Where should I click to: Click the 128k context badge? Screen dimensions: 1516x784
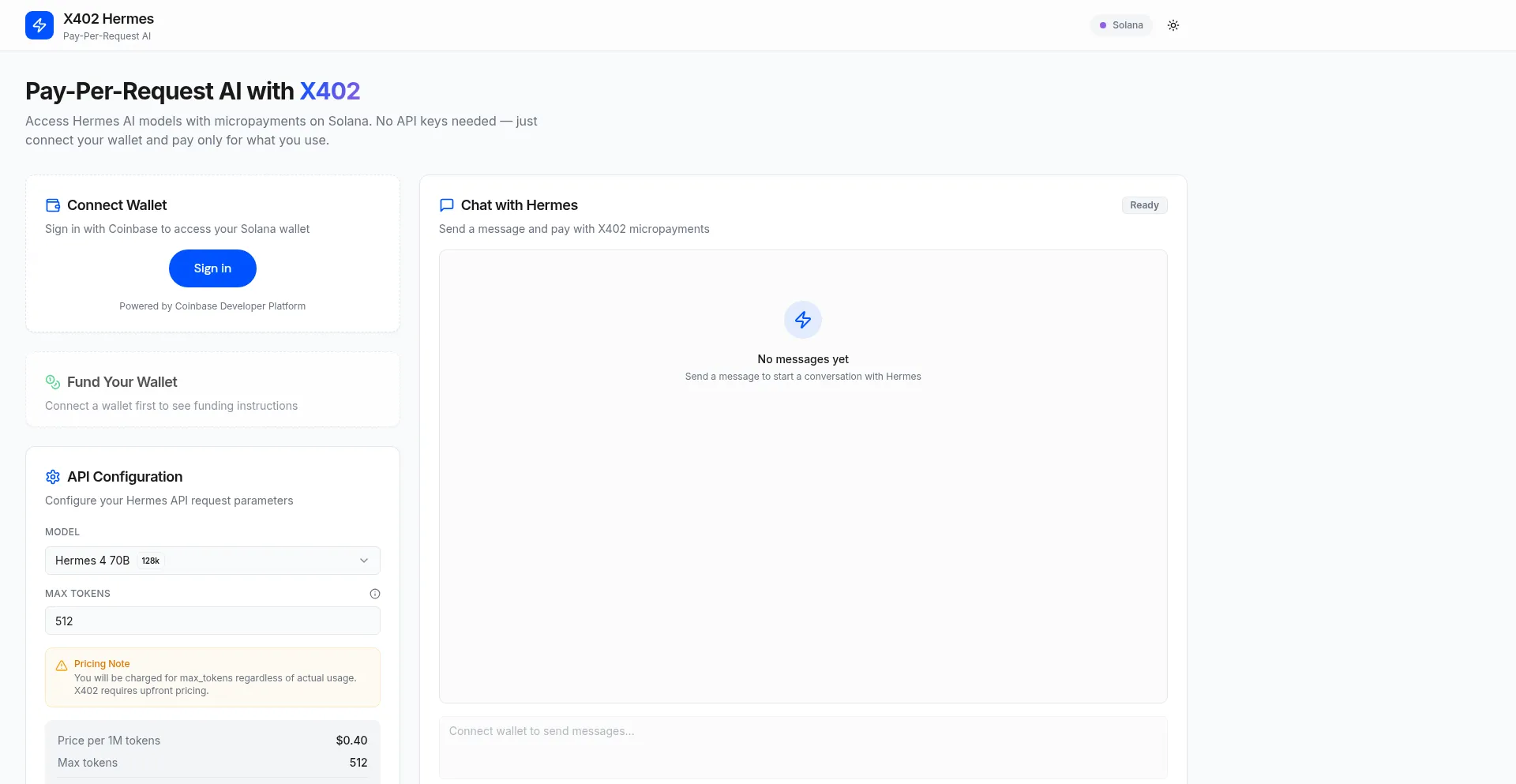tap(151, 561)
